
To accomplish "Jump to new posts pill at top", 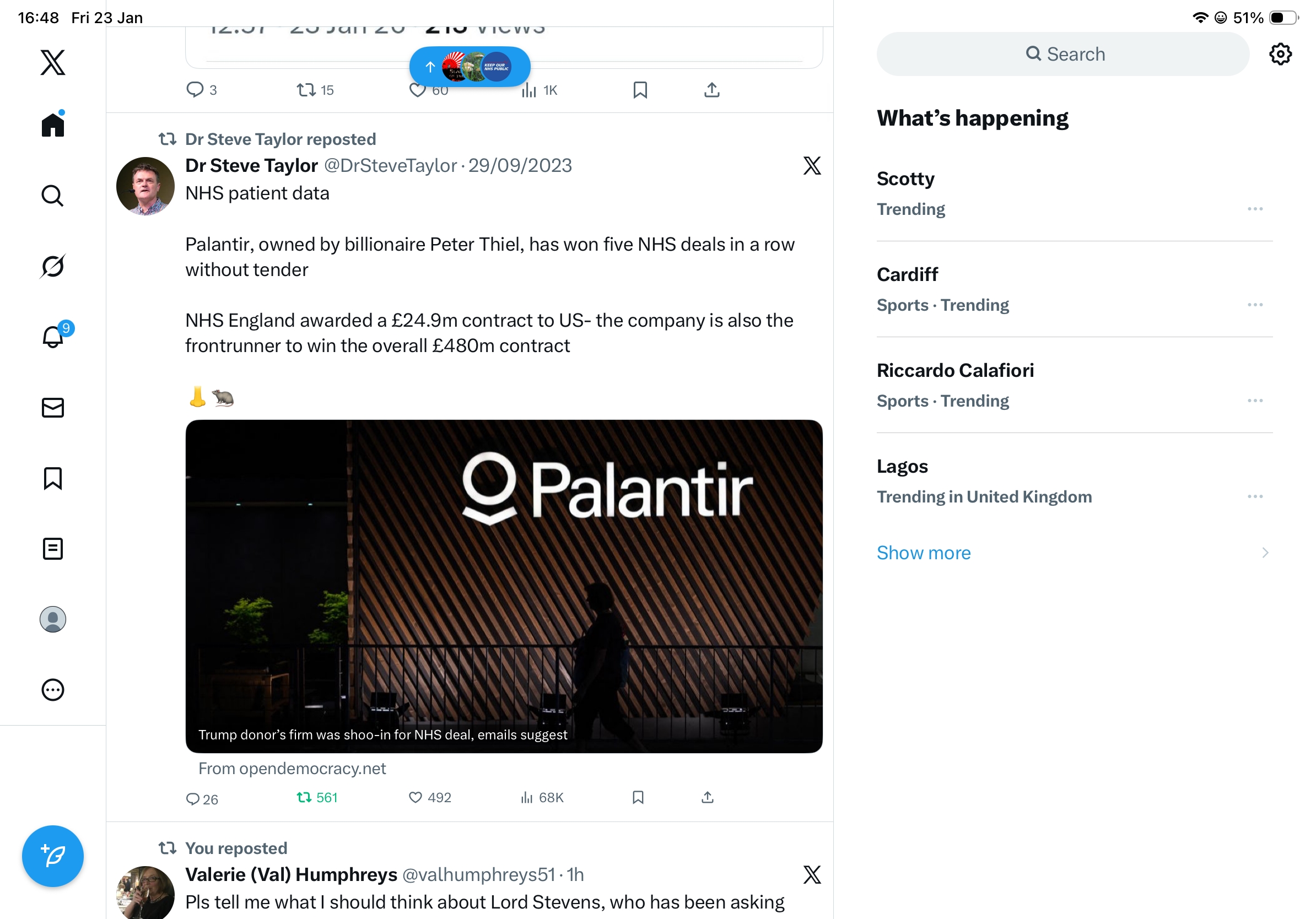I will (470, 67).
